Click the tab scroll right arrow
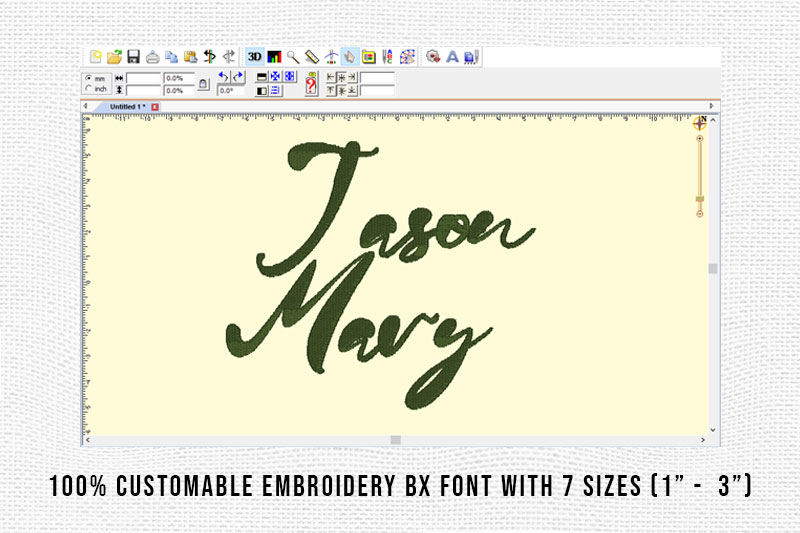Screen dimensions: 800x533 tap(711, 106)
